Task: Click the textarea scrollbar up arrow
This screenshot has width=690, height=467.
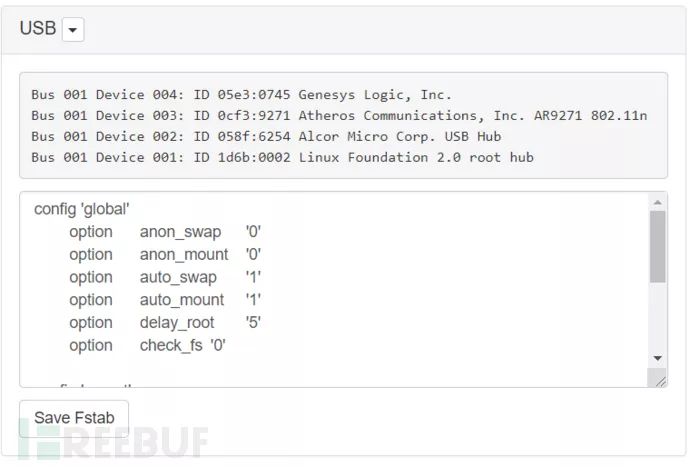Action: click(x=657, y=203)
